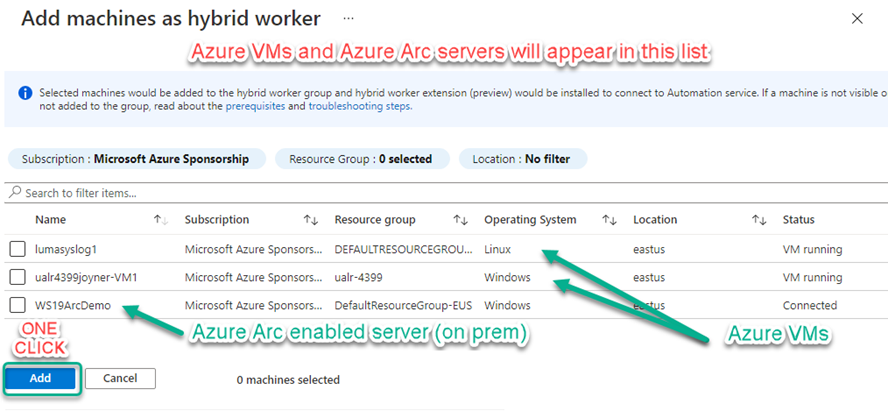Screen dimensions: 888x411
Task: Open the Location filter pill
Action: (523, 159)
